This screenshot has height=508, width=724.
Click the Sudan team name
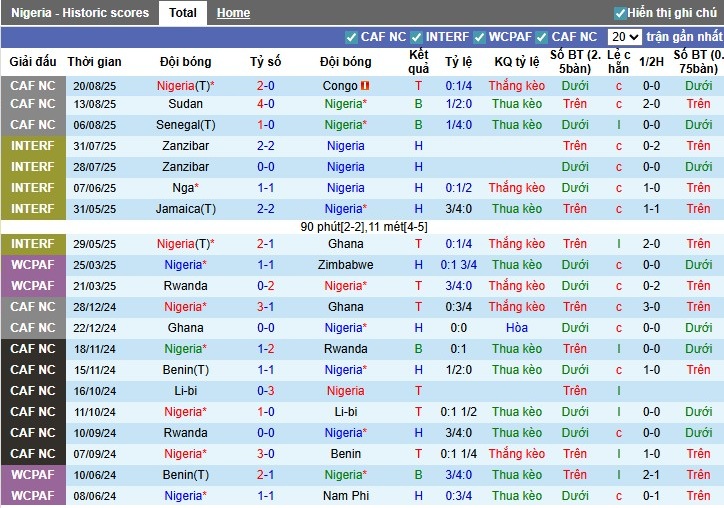pyautogui.click(x=185, y=104)
